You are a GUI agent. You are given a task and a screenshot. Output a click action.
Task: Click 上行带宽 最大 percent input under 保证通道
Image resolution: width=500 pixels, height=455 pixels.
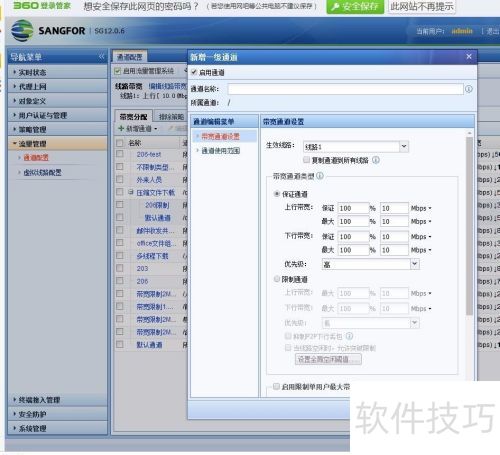(x=353, y=221)
